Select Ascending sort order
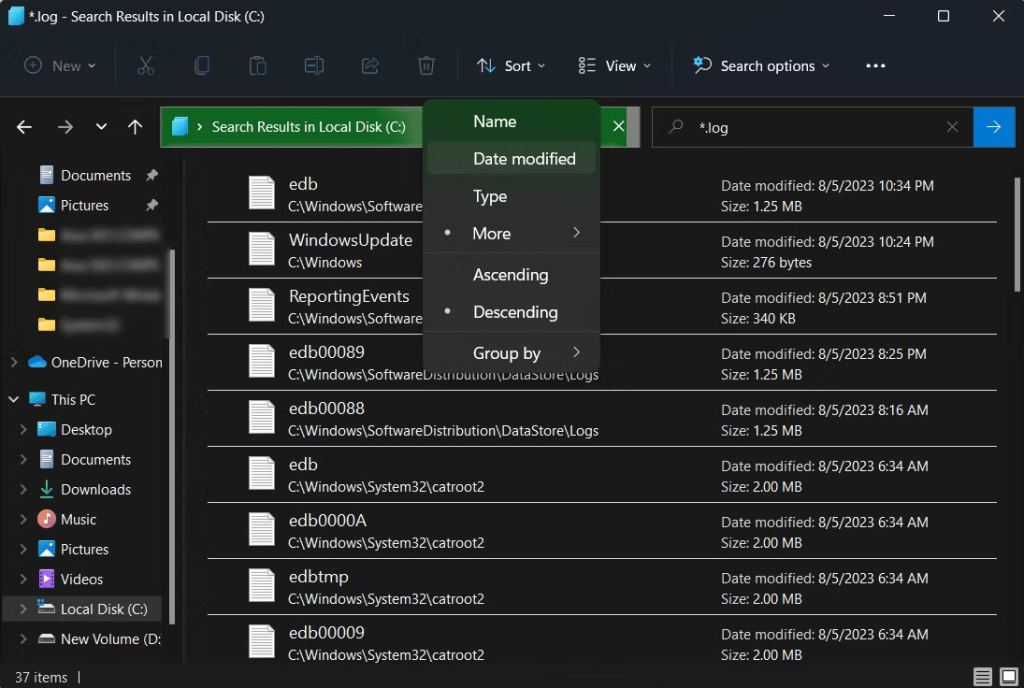Screen dimensions: 1024x688 510,274
